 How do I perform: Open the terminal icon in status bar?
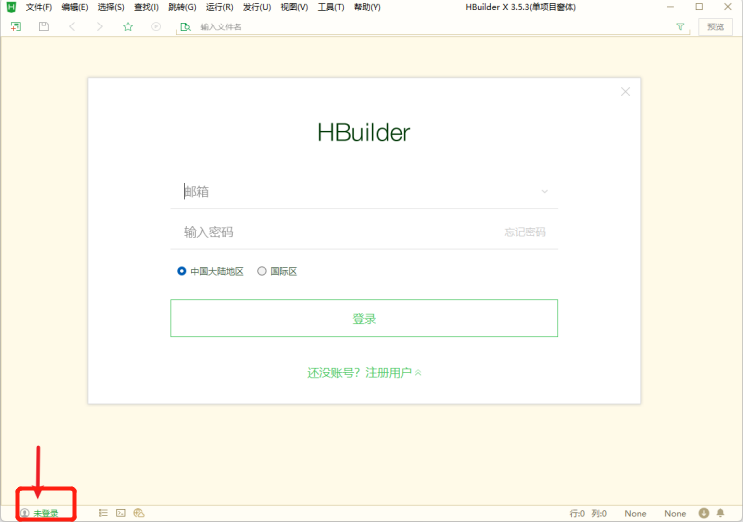[121, 513]
